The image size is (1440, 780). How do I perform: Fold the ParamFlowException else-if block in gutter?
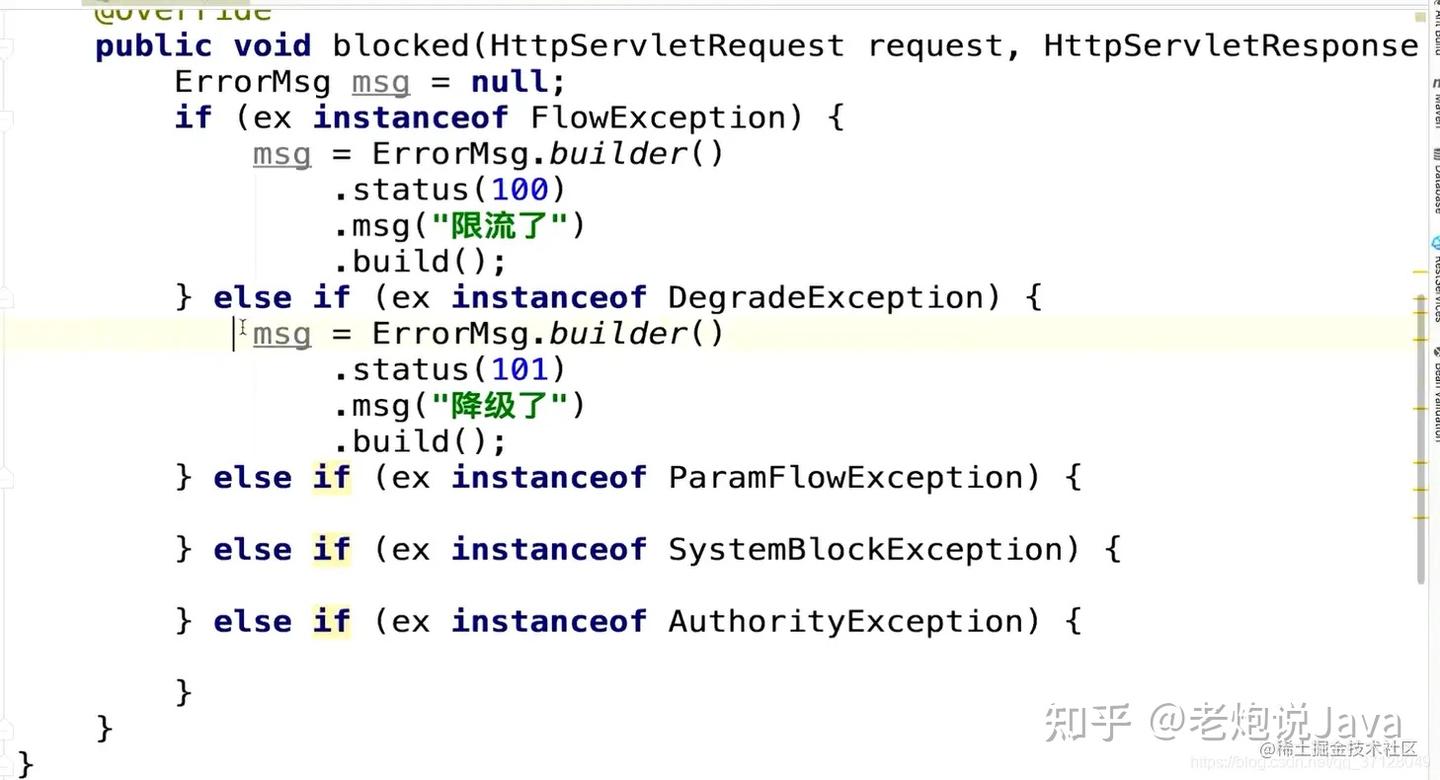(x=8, y=478)
